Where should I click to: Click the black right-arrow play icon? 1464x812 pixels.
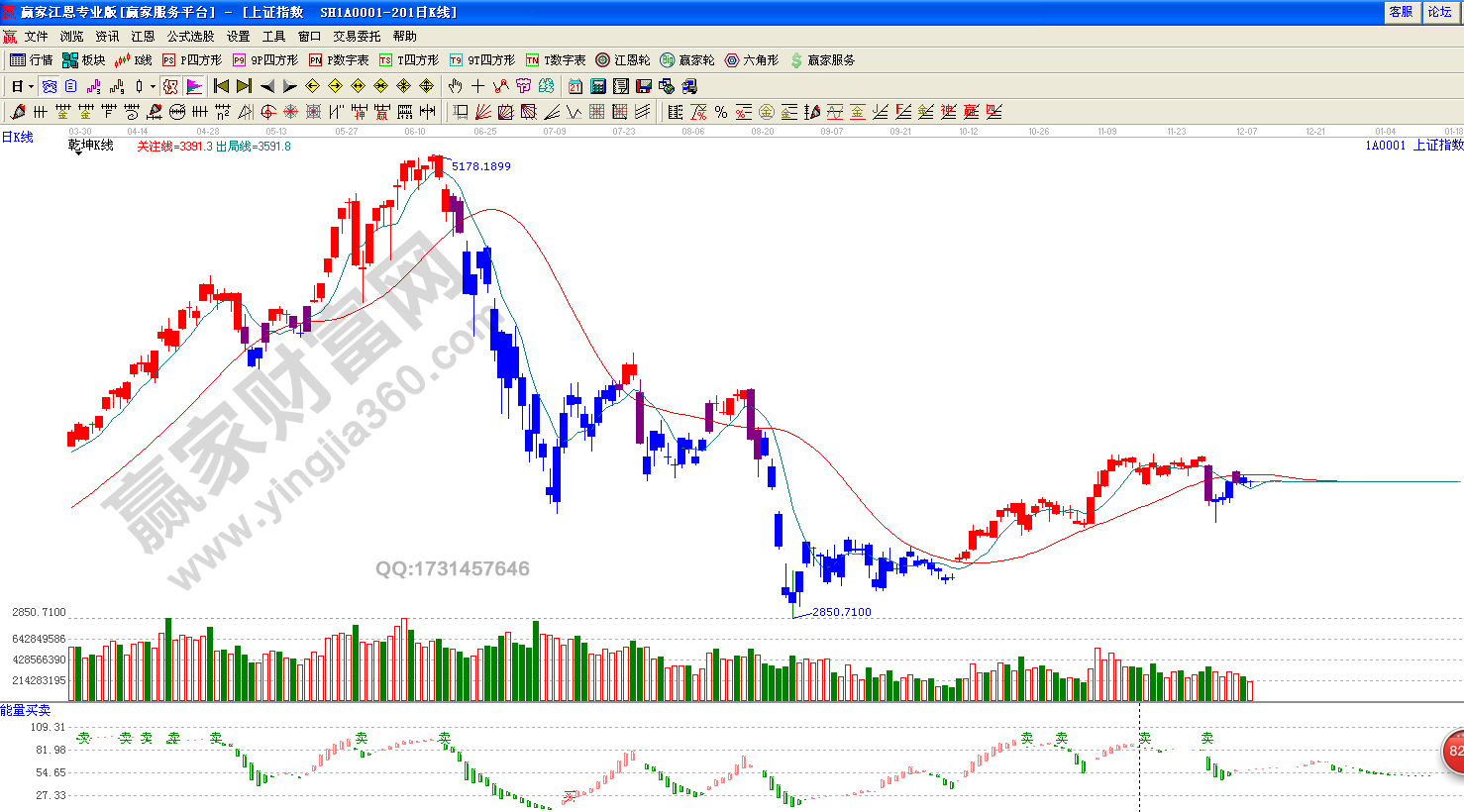coord(289,87)
